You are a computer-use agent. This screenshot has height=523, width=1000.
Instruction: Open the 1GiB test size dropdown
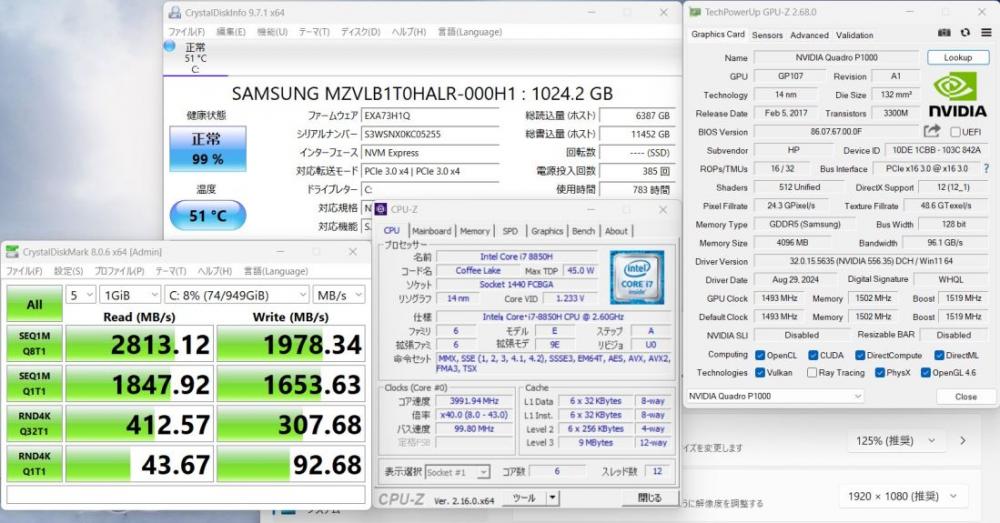[129, 295]
